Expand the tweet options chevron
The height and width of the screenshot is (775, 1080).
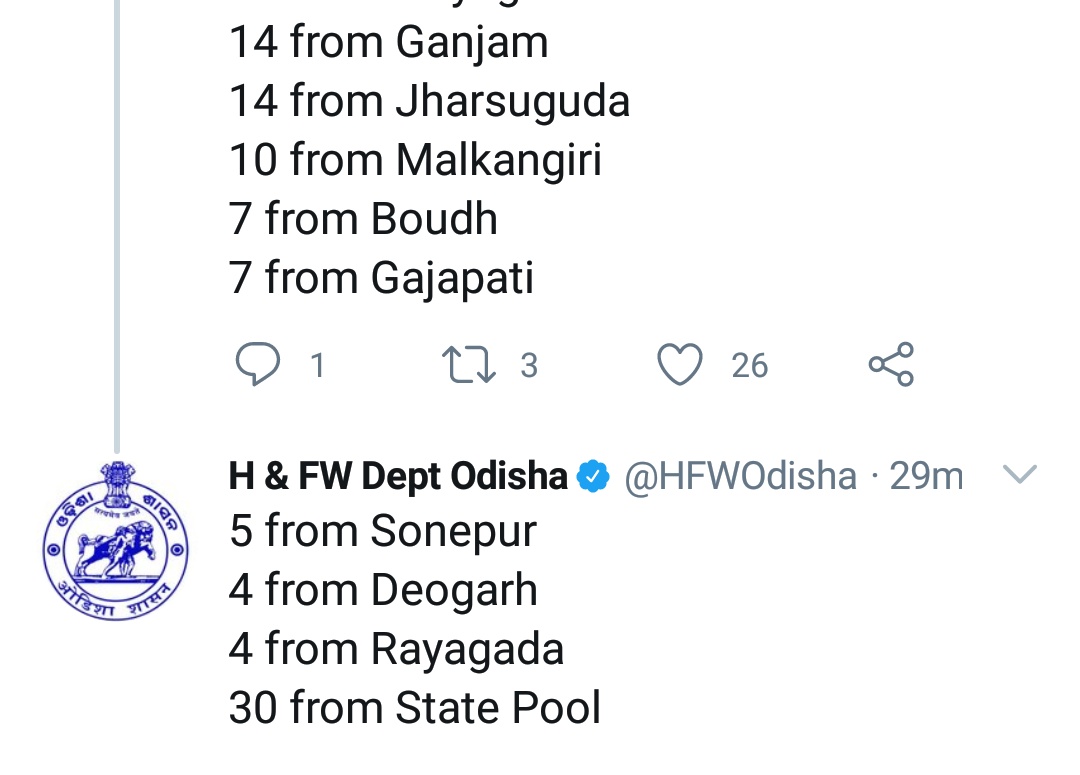(x=1019, y=476)
